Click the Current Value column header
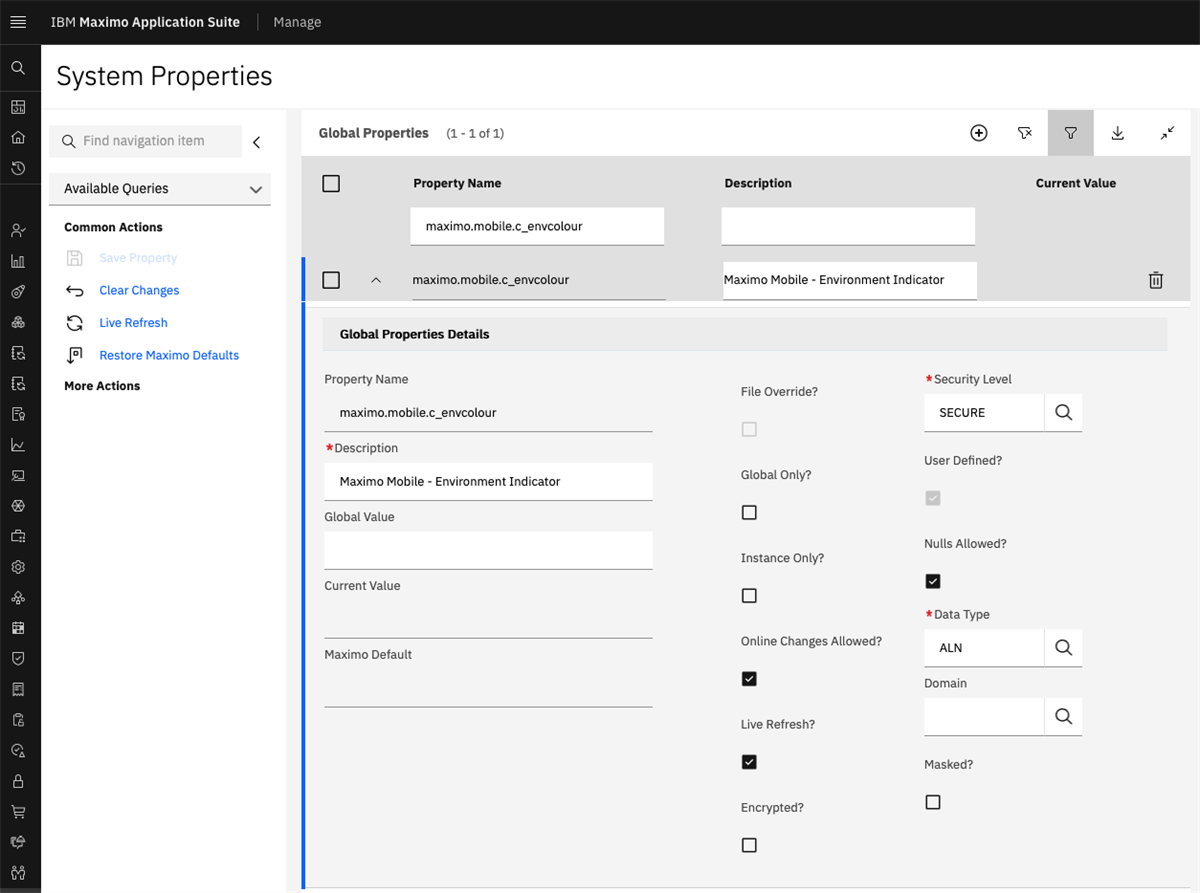 [x=1076, y=183]
